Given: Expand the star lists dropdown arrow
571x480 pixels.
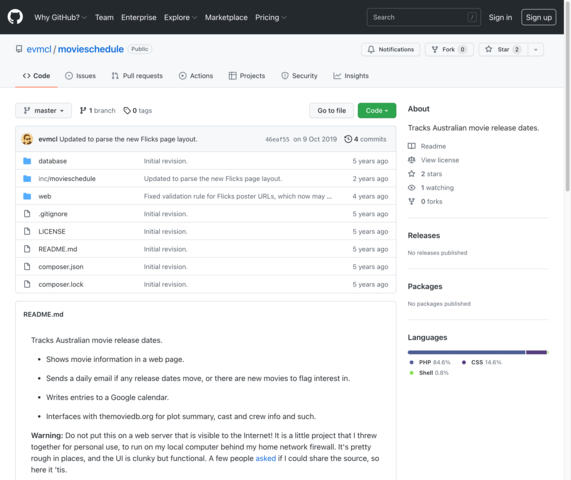Looking at the screenshot, I should coord(535,50).
